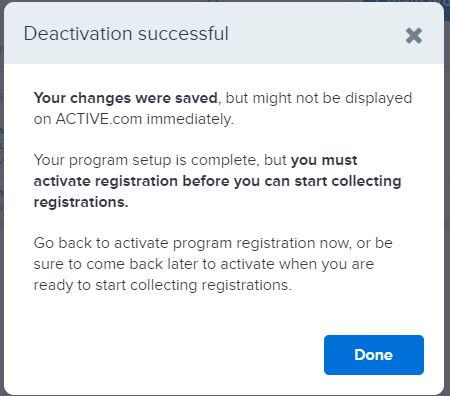The image size is (450, 396).
Task: Click the bold 'you must' text
Action: [324, 160]
